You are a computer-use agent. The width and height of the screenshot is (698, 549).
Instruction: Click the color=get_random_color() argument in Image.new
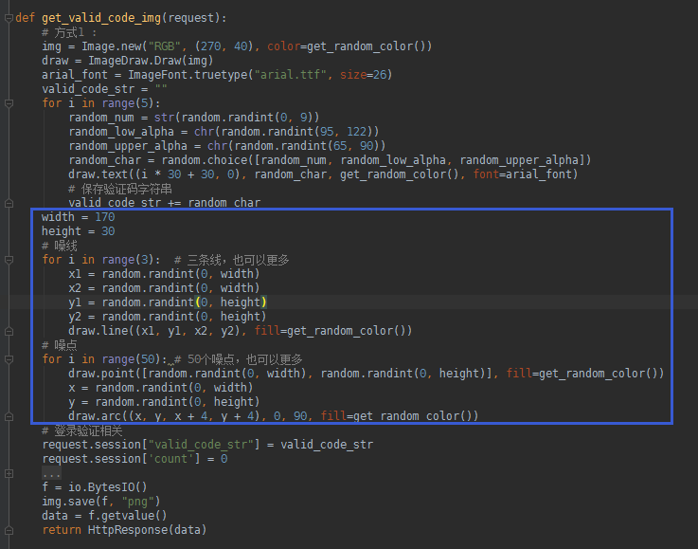346,46
